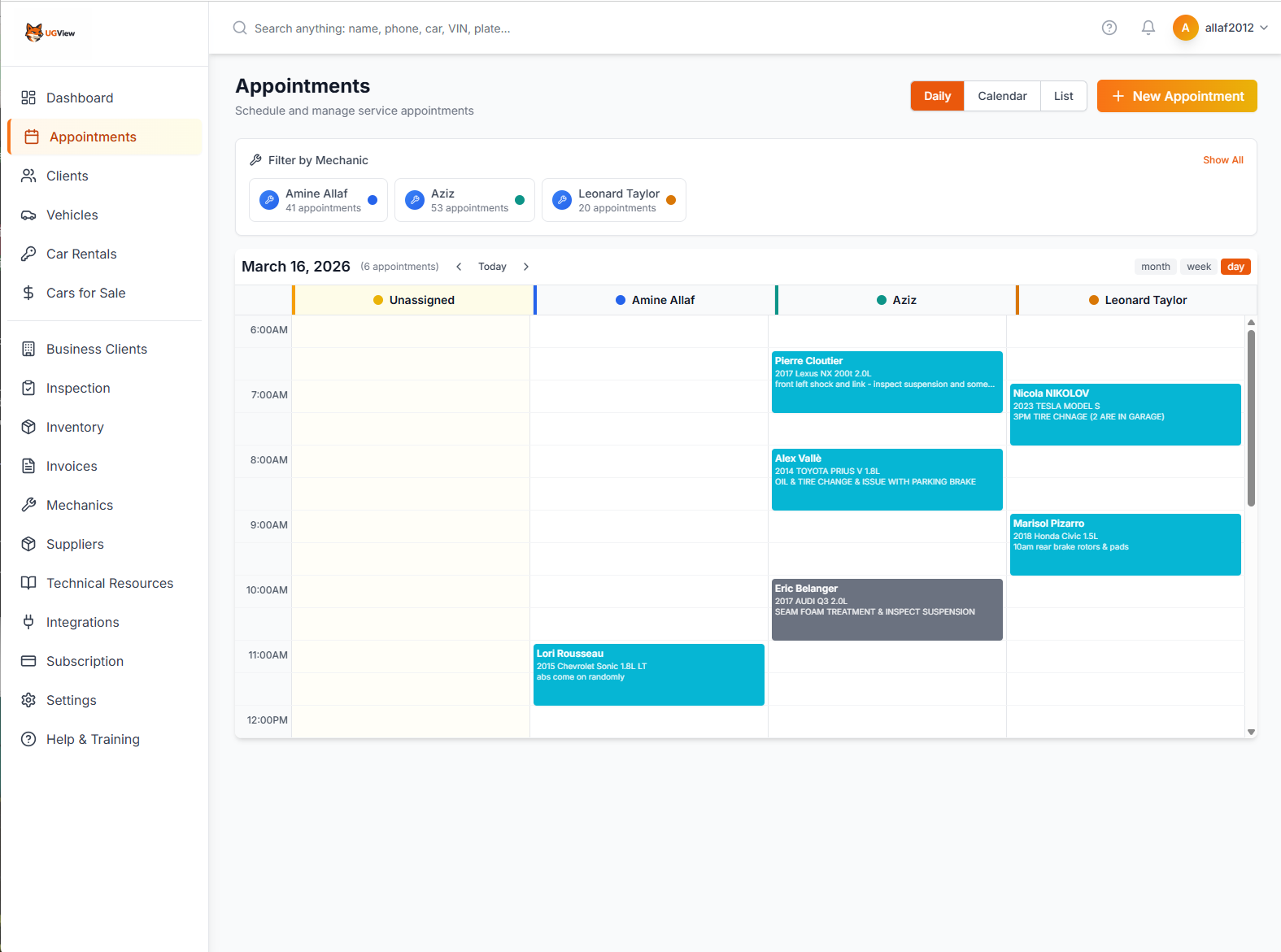
Task: Open Inspection via its clipboard icon
Action: [x=28, y=388]
